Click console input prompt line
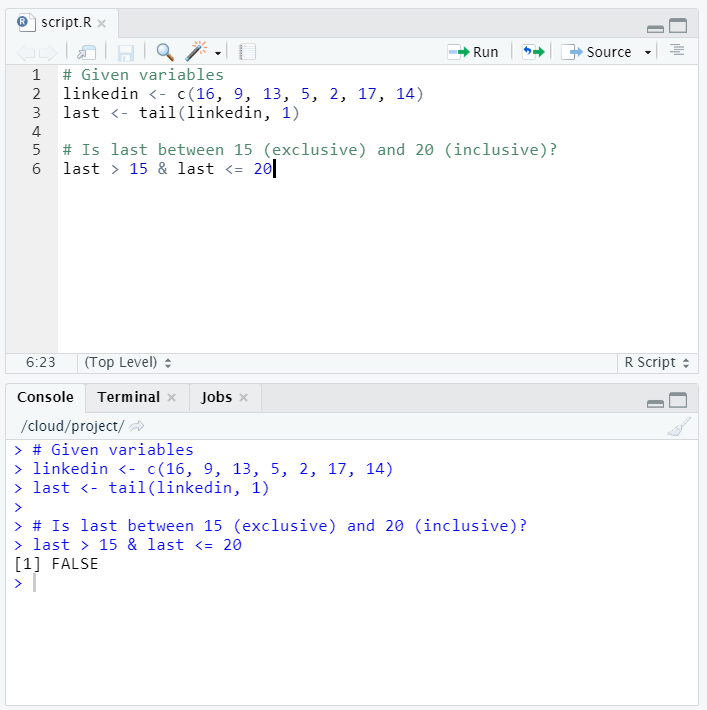 click(x=353, y=583)
